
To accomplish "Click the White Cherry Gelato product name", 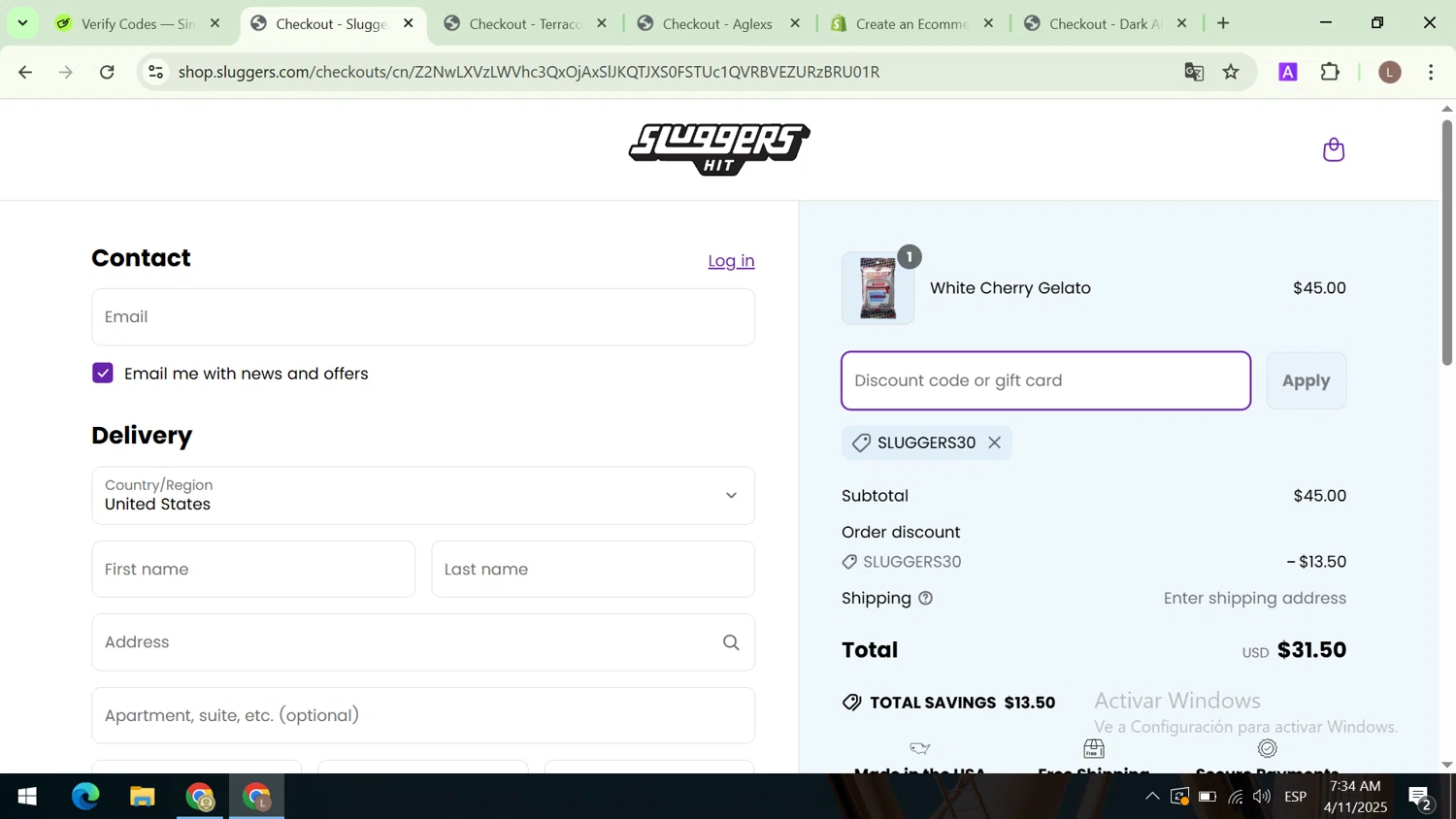I will pos(1009,288).
